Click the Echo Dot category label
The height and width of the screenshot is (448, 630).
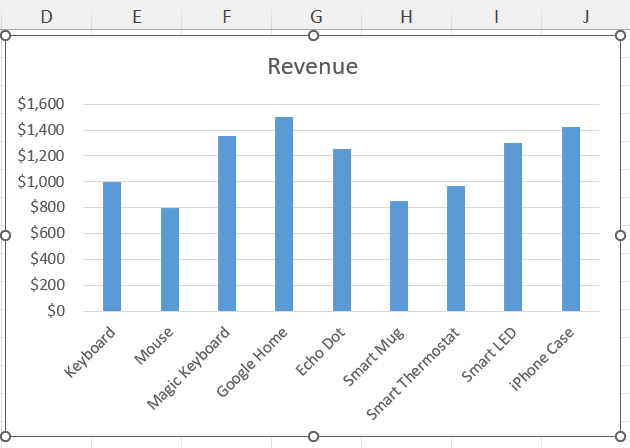point(320,352)
